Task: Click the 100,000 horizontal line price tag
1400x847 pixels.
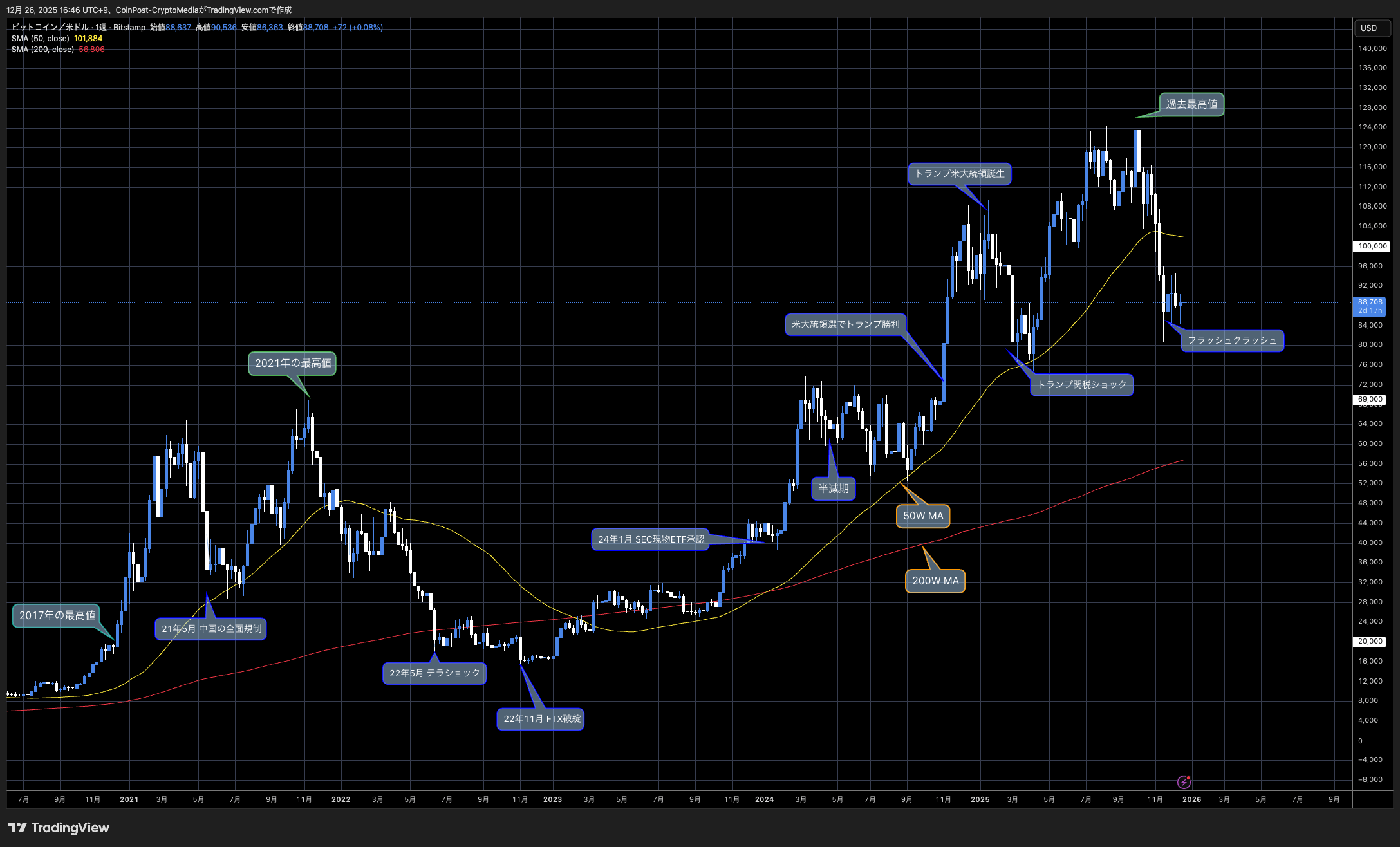Action: pyautogui.click(x=1372, y=247)
